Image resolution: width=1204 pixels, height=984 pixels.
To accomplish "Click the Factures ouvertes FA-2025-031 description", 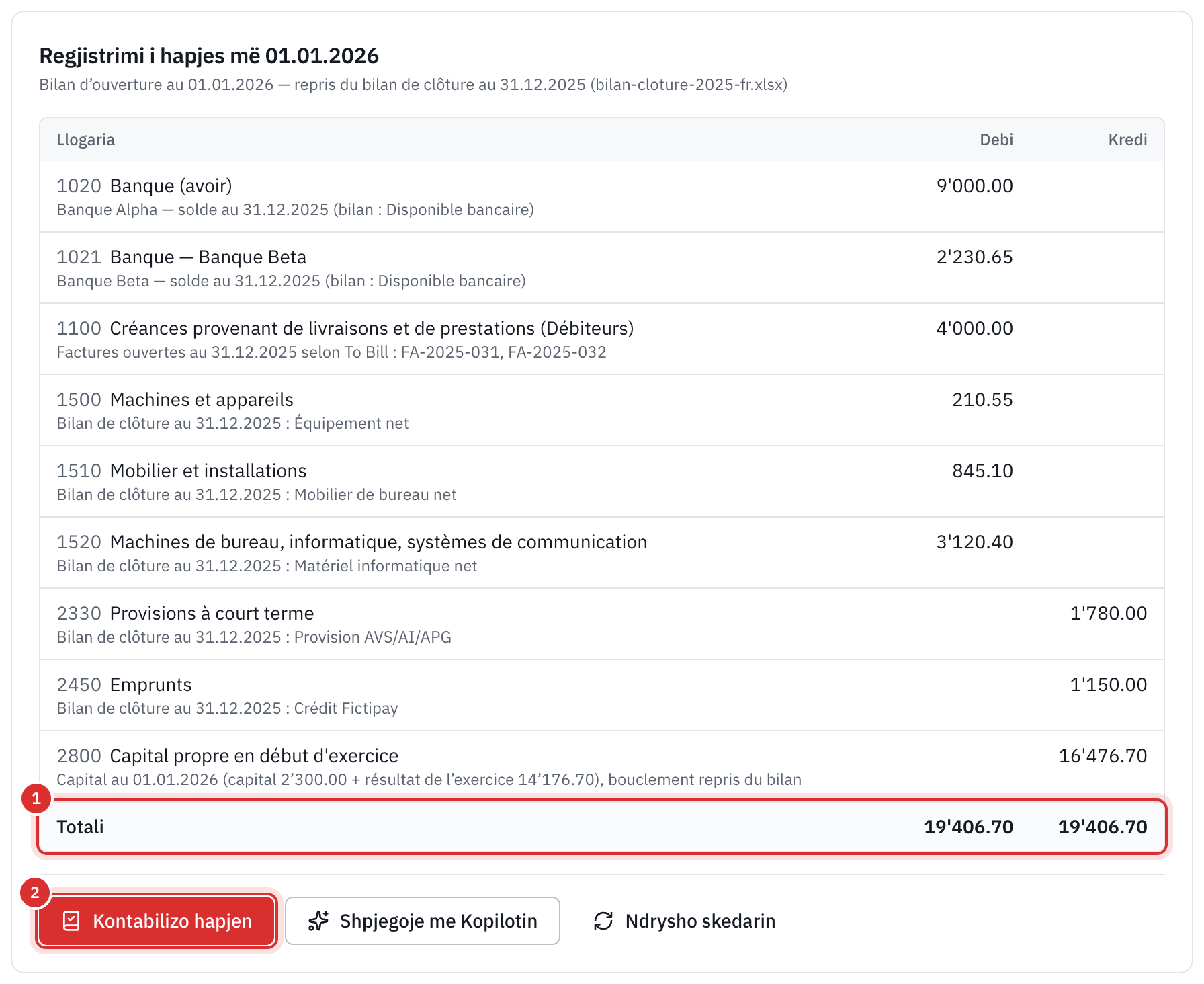I will point(331,352).
